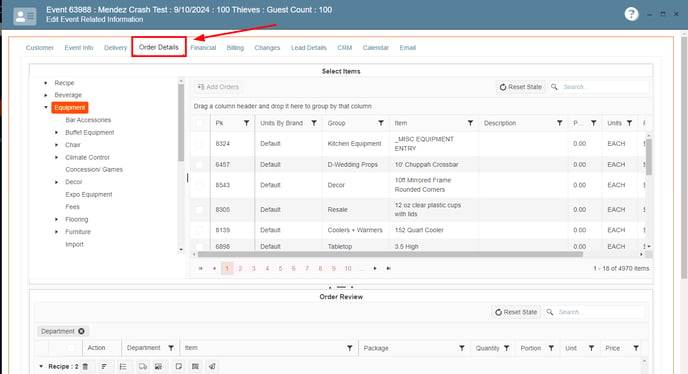Viewport: 688px width, 374px height.
Task: Tick checkbox for row 8324
Action: coord(199,144)
